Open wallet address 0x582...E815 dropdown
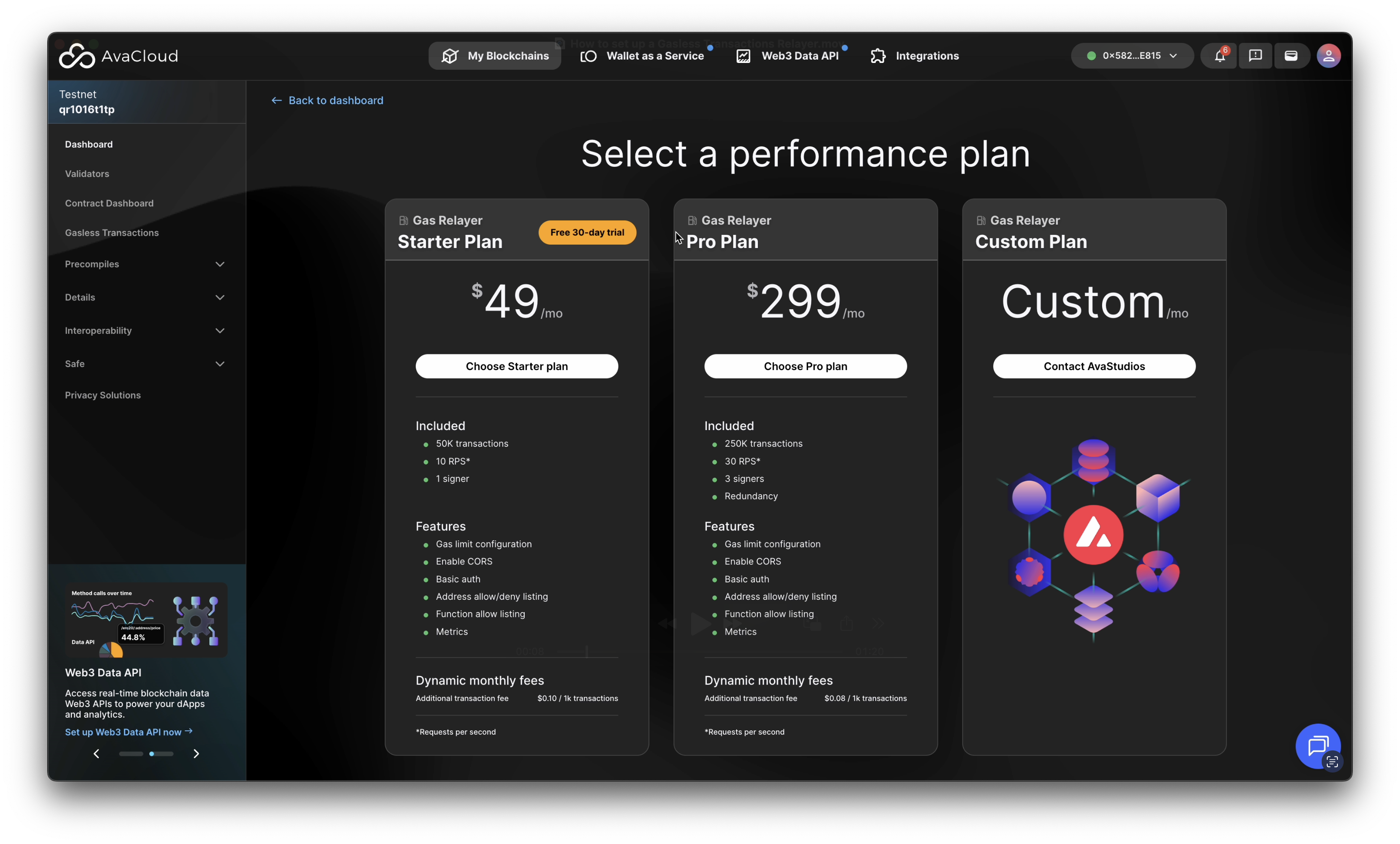This screenshot has width=1400, height=844. (x=1132, y=56)
